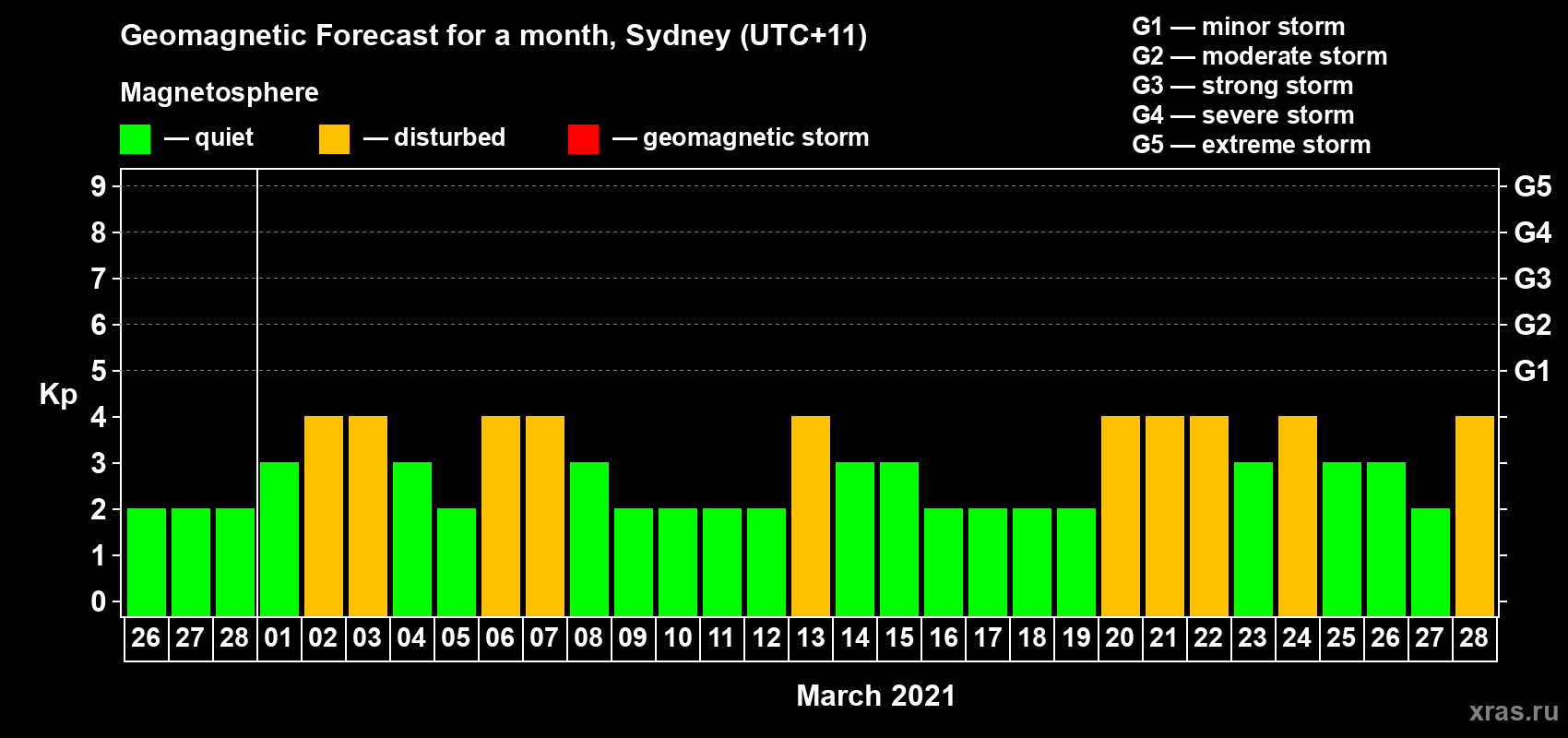Select the green bar for March 08
This screenshot has width=1568, height=738.
[589, 539]
